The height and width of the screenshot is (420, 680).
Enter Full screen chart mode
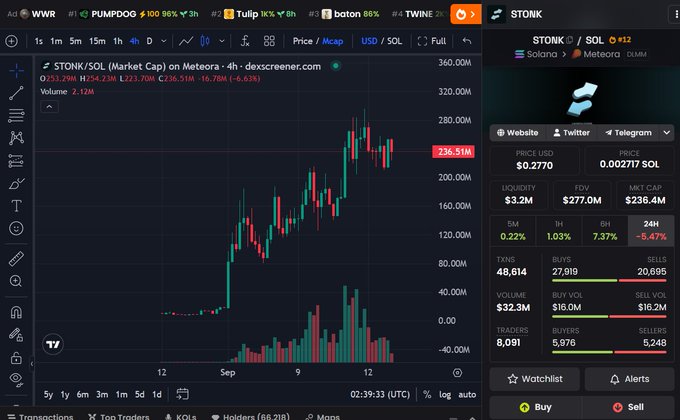pyautogui.click(x=432, y=41)
